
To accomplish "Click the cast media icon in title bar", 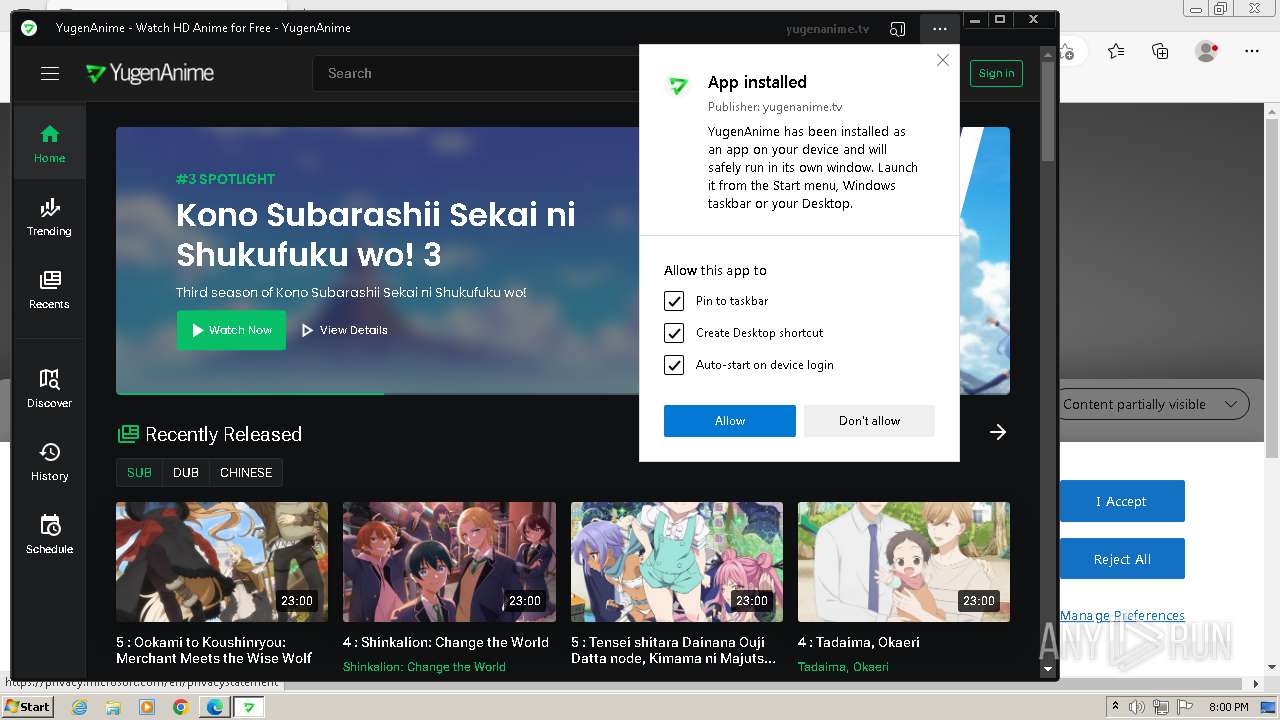I will tap(898, 29).
